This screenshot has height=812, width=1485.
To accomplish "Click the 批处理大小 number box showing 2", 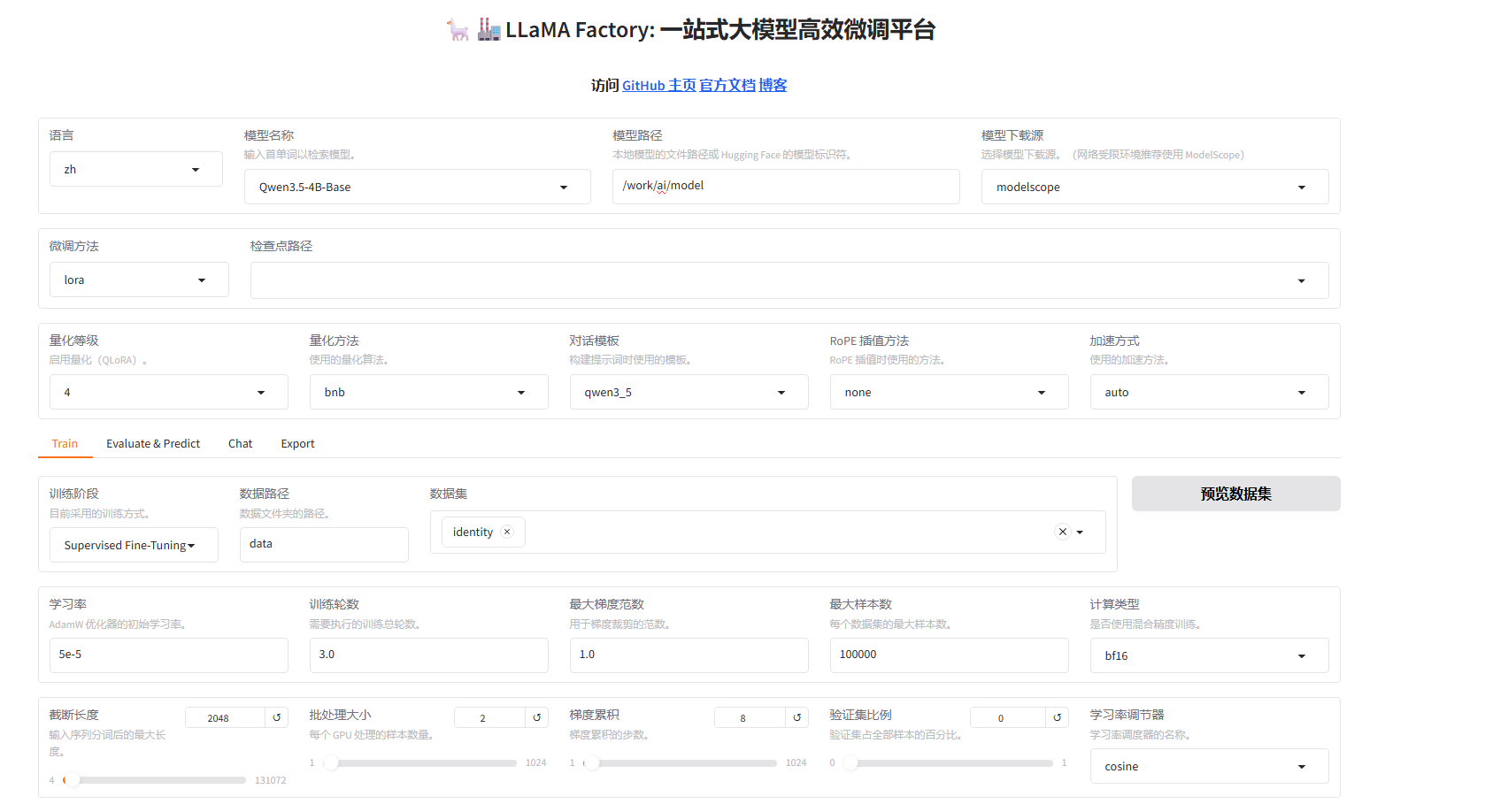I will pos(489,717).
